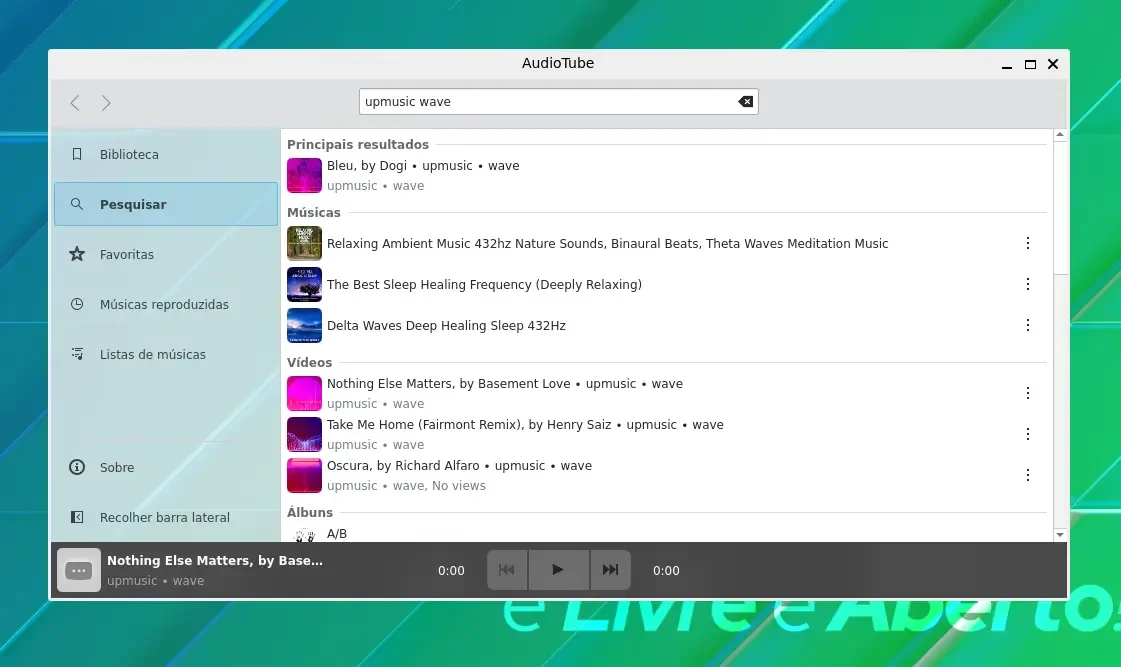1121x667 pixels.
Task: Click the collapse sidebar icon
Action: (x=77, y=517)
